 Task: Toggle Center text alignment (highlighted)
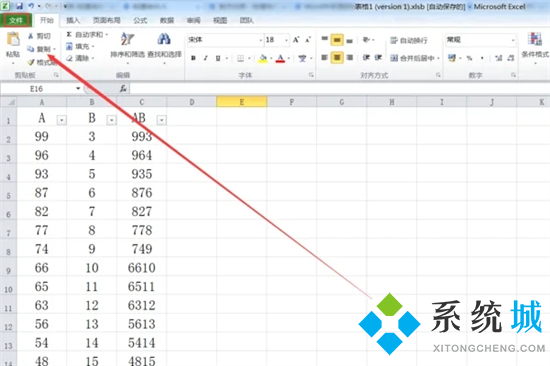pos(337,57)
